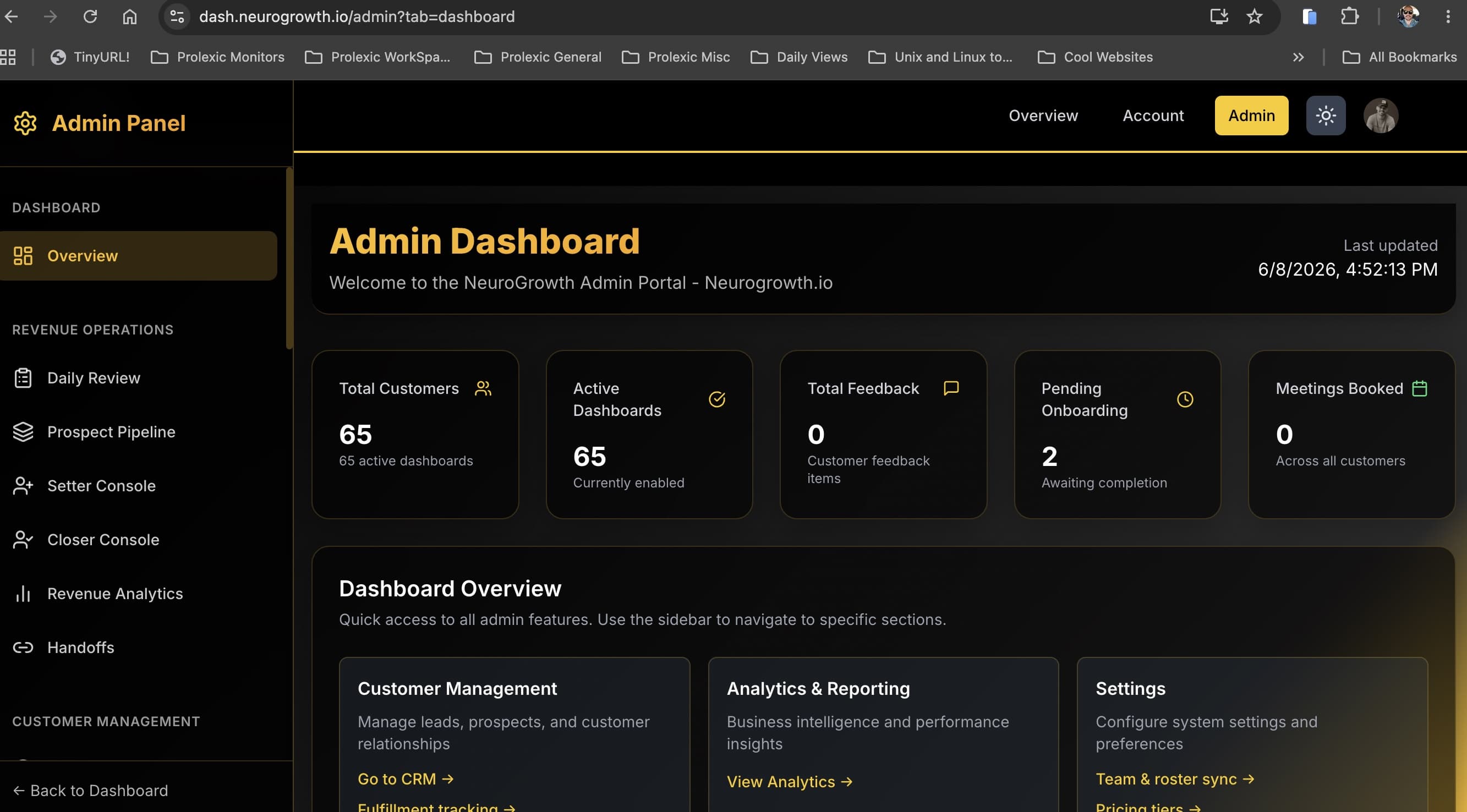Screen dimensions: 1467x812
Task: Click the Settings card heading
Action: [1130, 688]
